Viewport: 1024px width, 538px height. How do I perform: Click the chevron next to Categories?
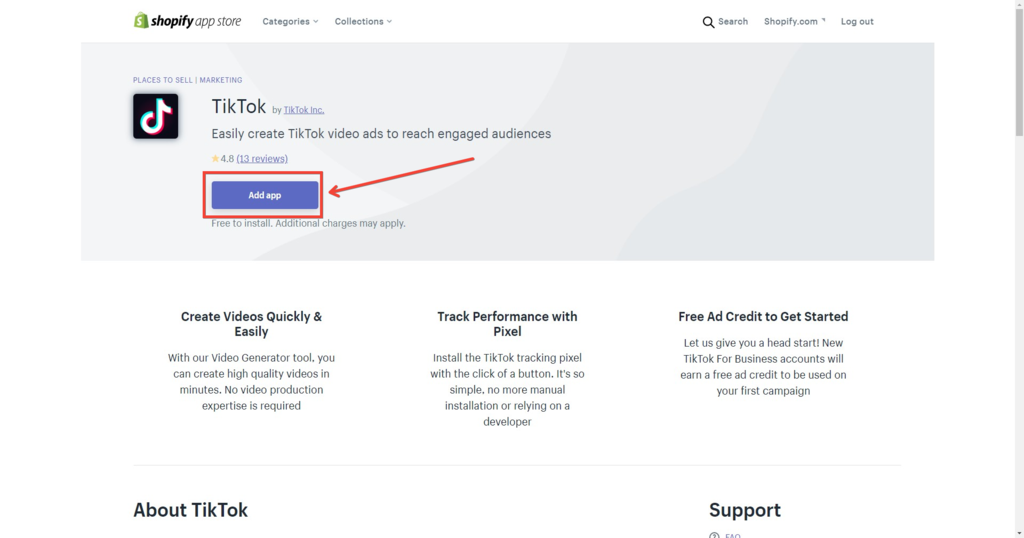(316, 21)
